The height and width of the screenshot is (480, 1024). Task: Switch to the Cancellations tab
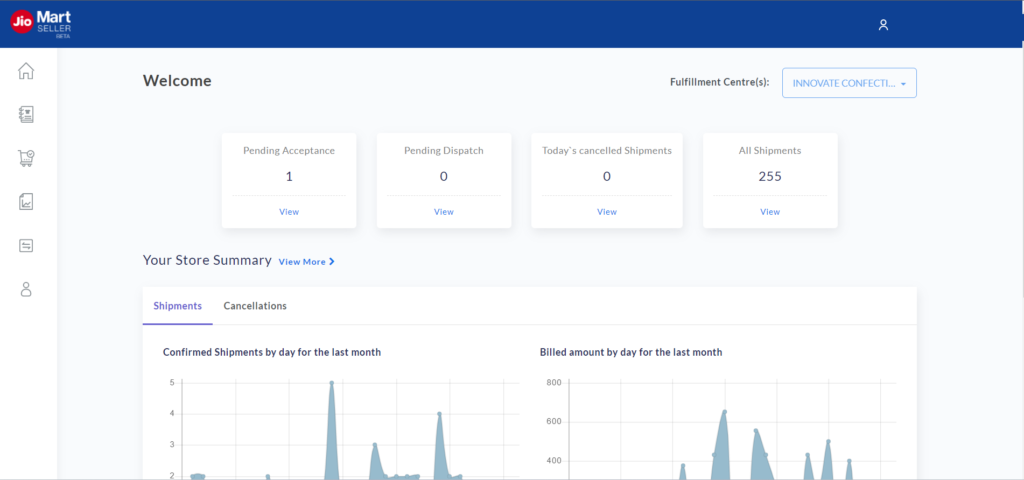point(255,306)
